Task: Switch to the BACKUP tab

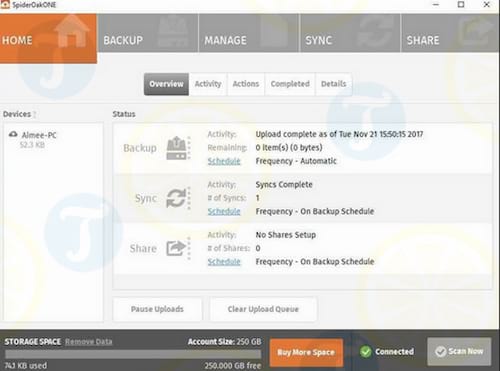Action: point(148,33)
